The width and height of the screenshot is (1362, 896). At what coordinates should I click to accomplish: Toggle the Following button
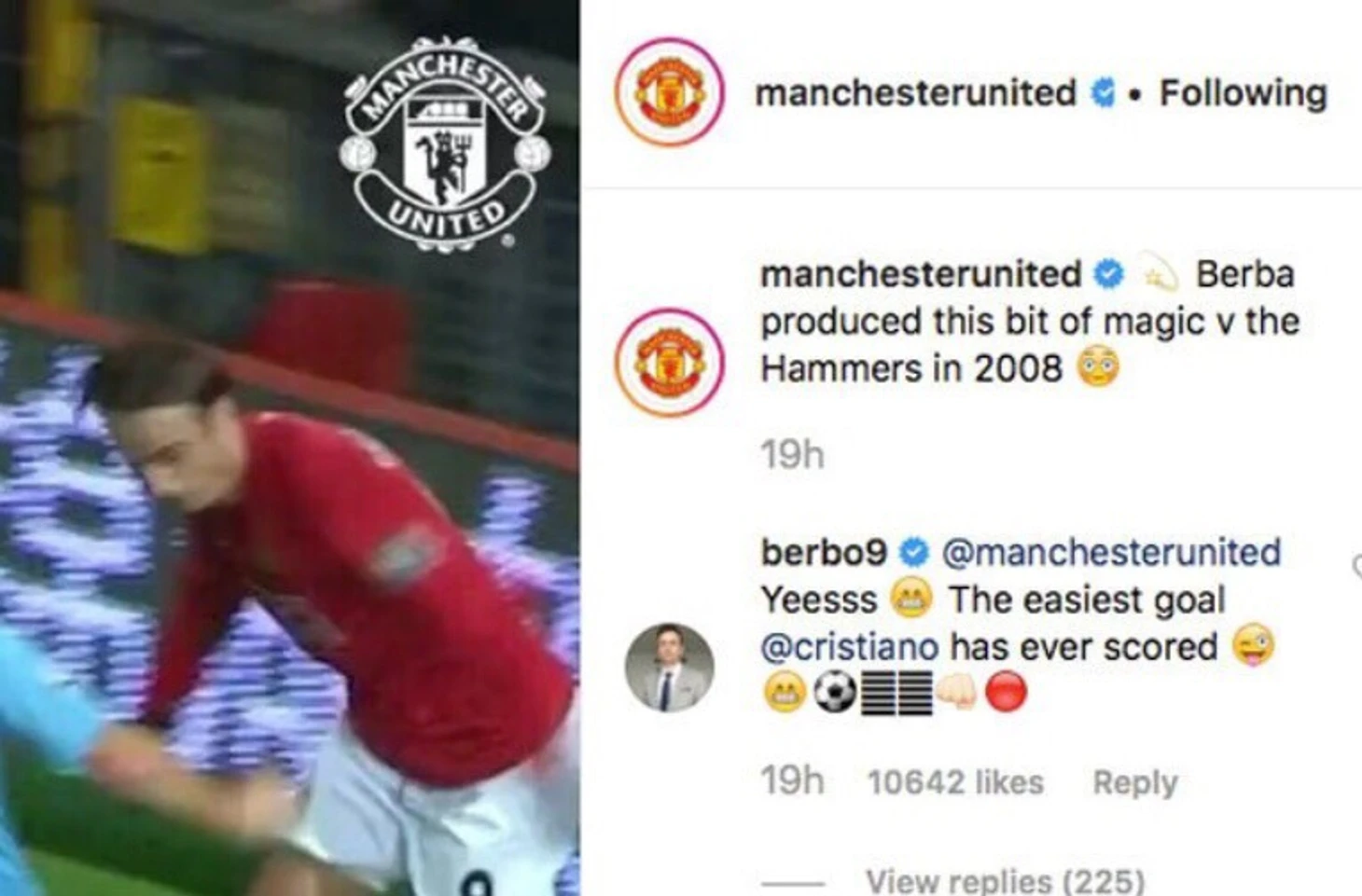click(x=1243, y=93)
